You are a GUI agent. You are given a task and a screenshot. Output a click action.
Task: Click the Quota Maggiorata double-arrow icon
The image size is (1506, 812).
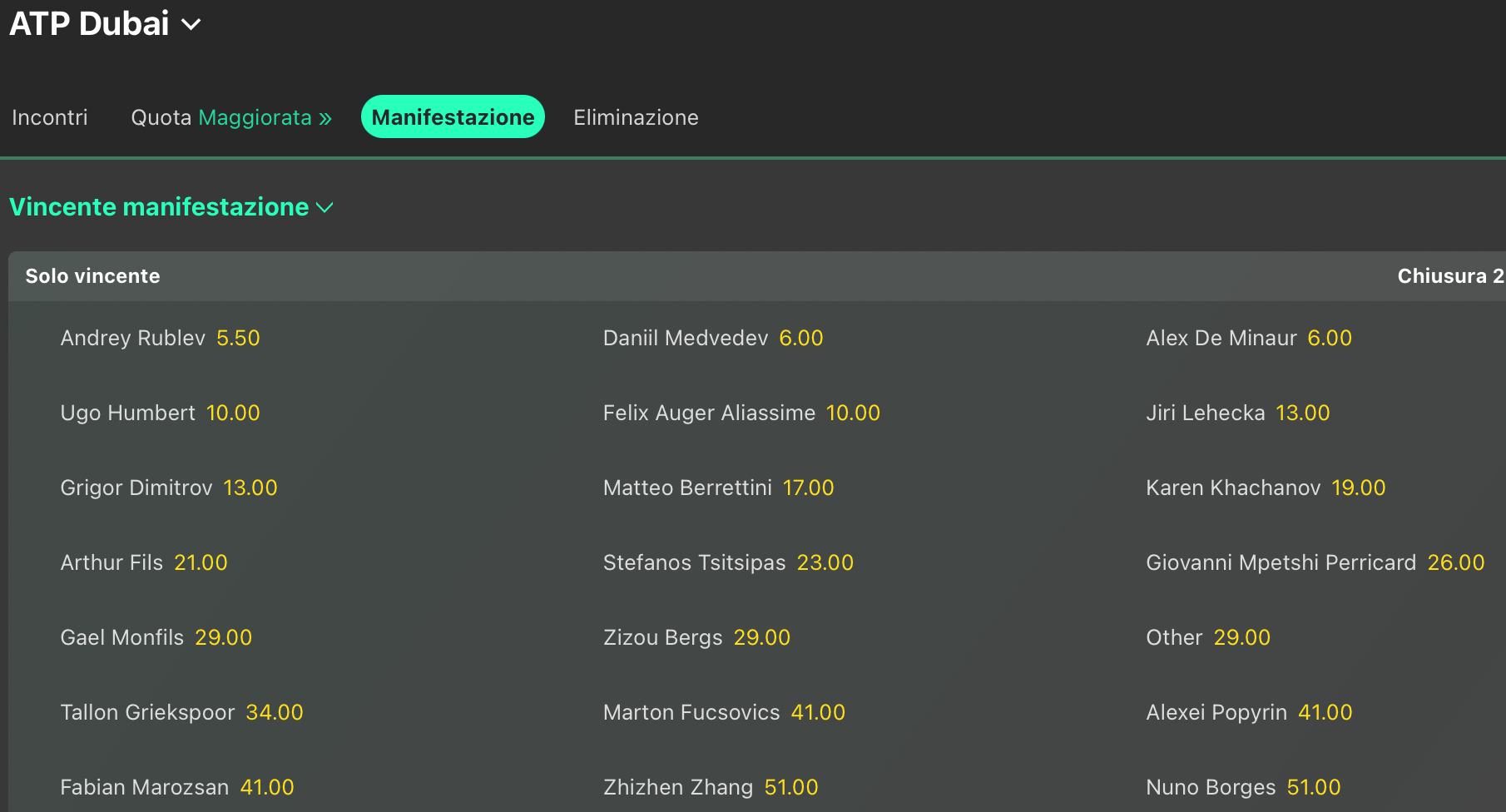[x=325, y=118]
